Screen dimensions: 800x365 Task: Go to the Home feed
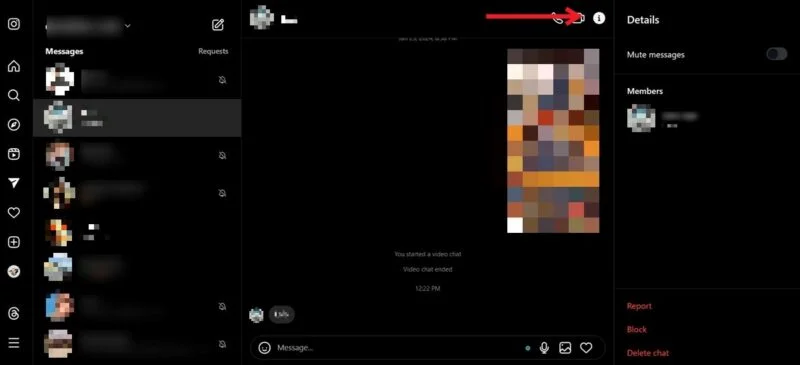click(14, 66)
